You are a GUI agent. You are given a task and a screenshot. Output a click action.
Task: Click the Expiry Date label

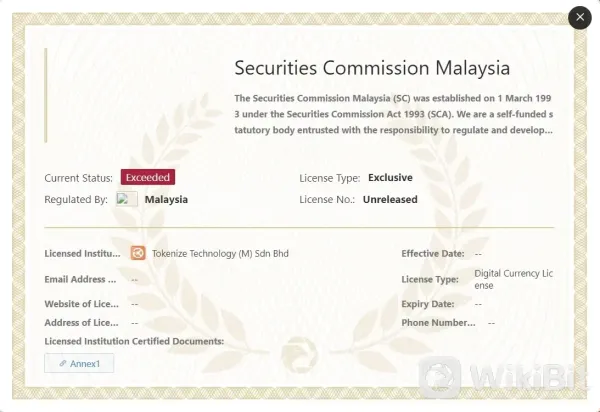428,303
